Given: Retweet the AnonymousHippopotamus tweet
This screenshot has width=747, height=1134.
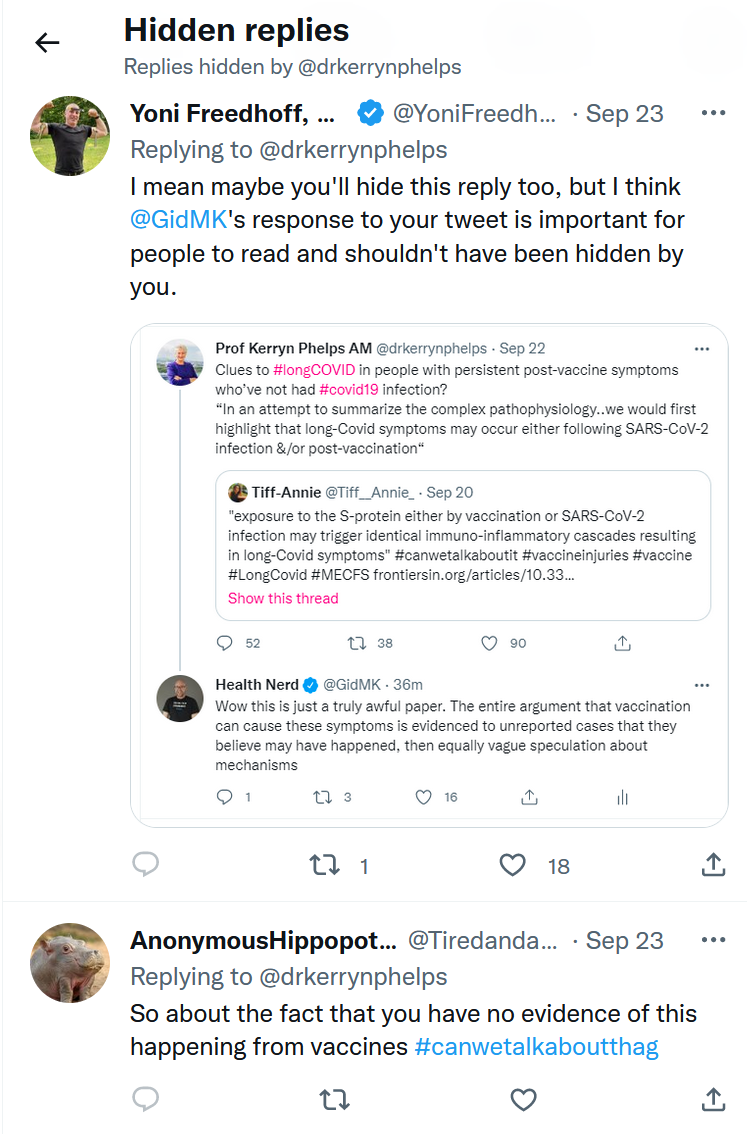Looking at the screenshot, I should pos(334,1100).
